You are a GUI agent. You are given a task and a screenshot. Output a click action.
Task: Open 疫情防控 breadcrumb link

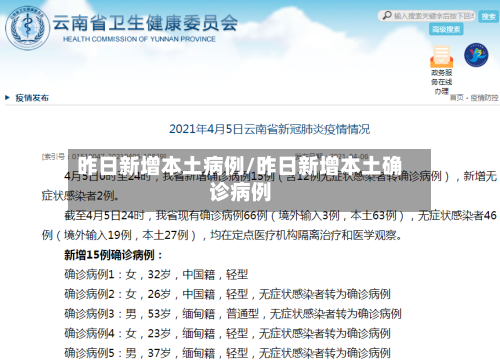click(x=484, y=97)
